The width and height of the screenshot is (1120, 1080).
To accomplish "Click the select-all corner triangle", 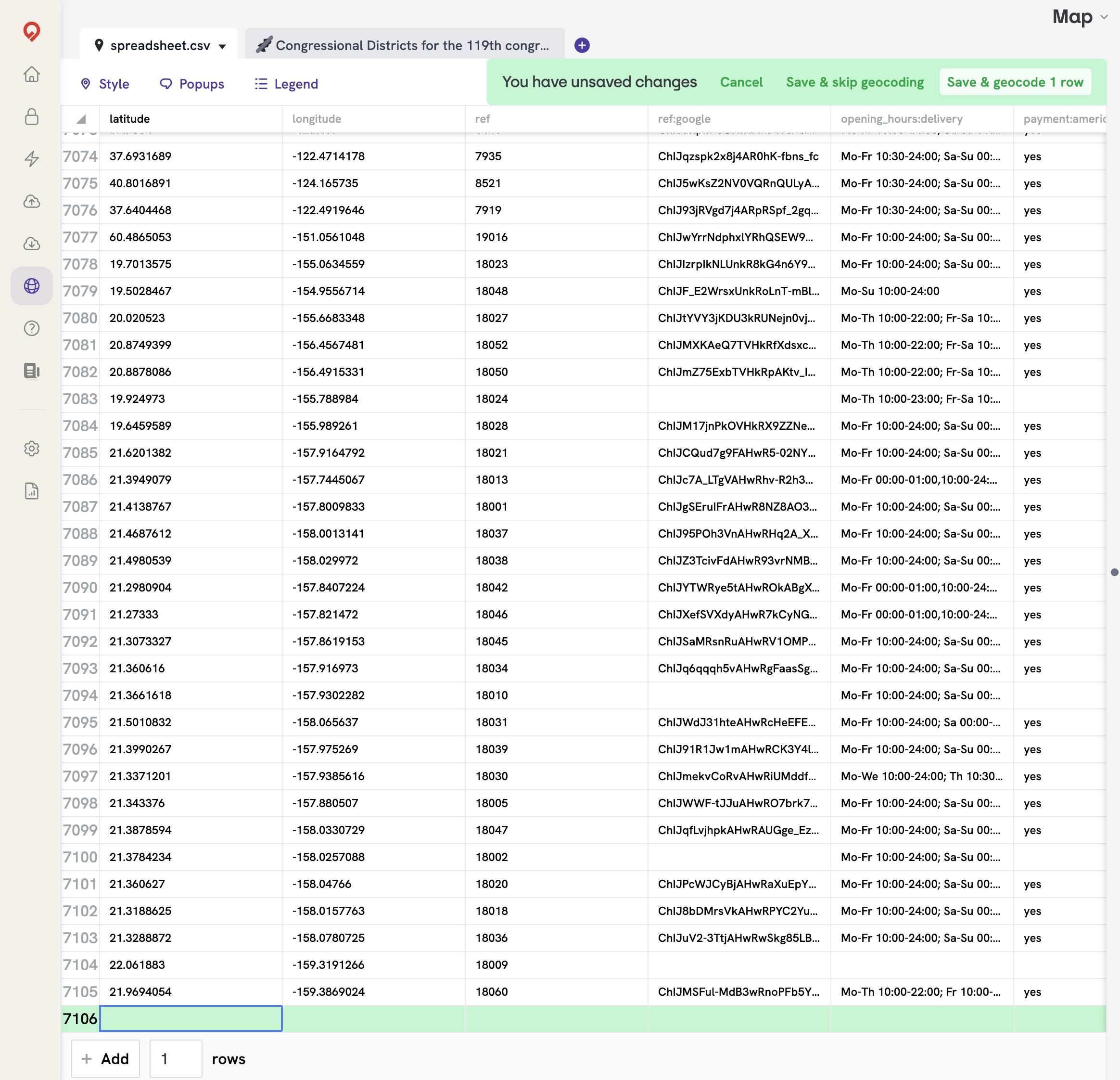I will click(x=81, y=119).
